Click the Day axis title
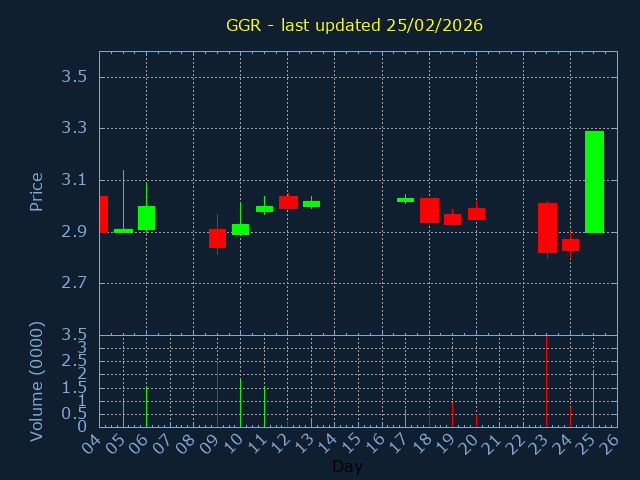640x480 pixels. 347,466
